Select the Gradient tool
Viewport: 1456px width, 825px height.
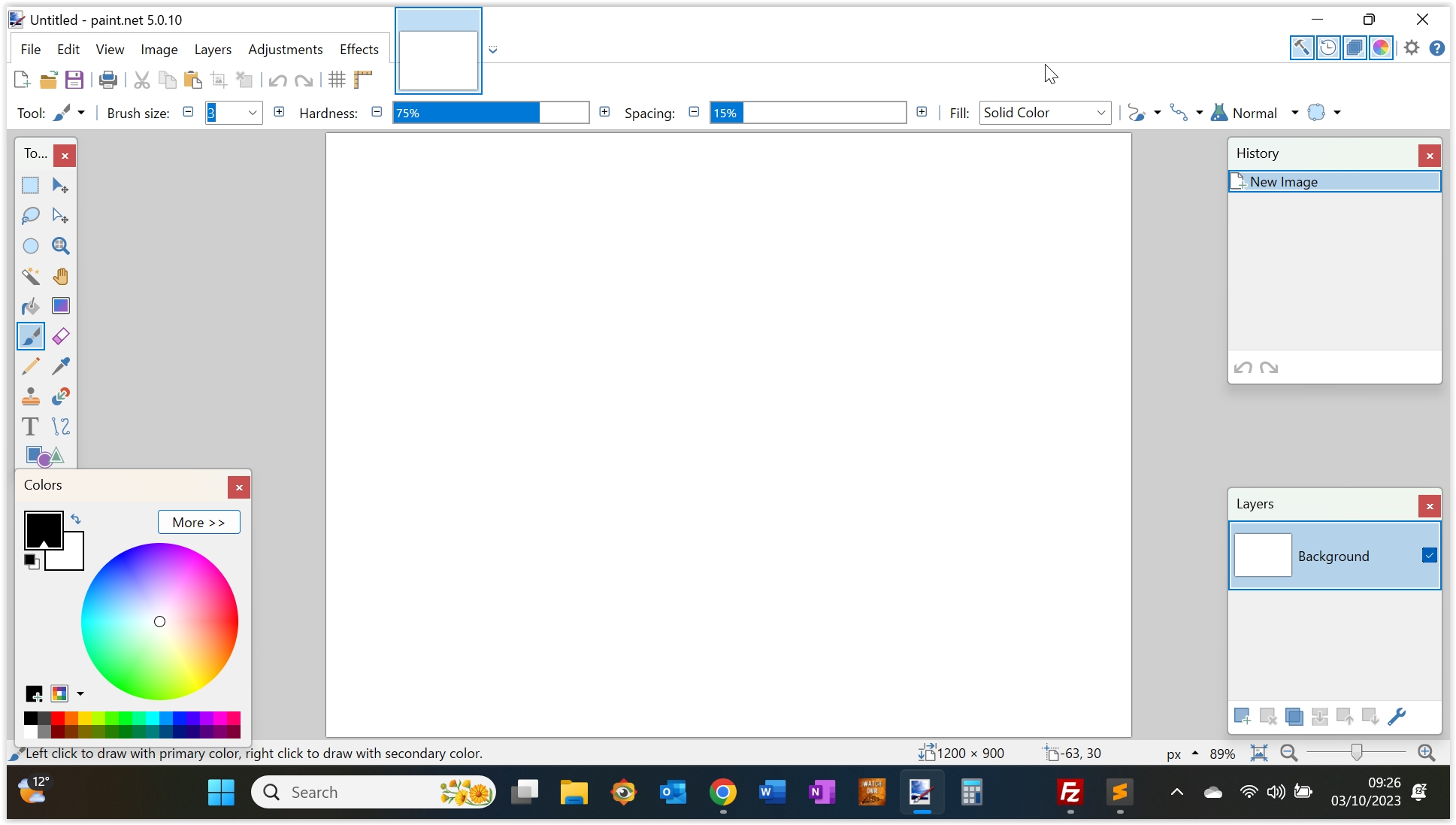(60, 306)
